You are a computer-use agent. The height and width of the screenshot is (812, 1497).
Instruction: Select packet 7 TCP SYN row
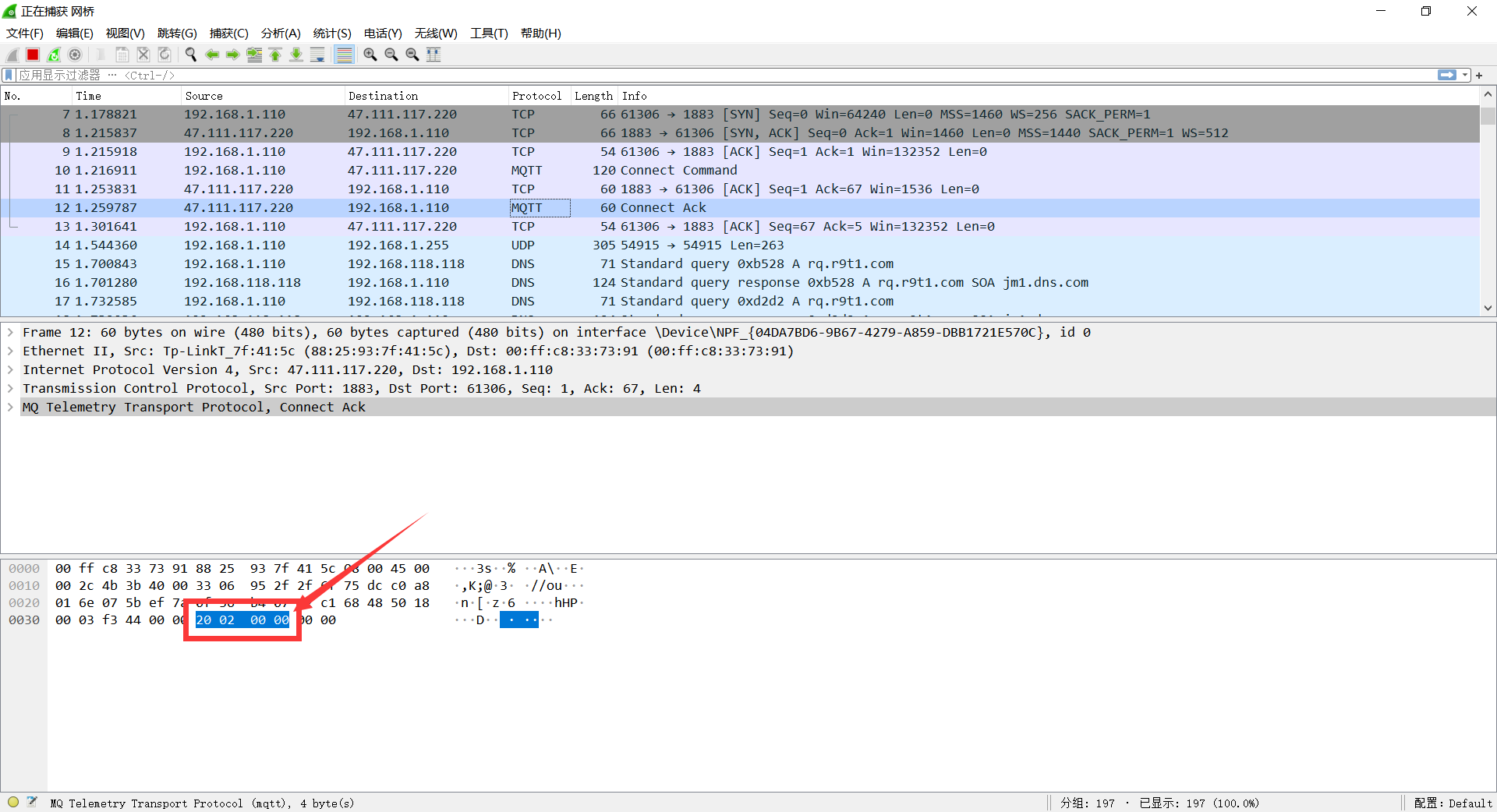click(740, 114)
